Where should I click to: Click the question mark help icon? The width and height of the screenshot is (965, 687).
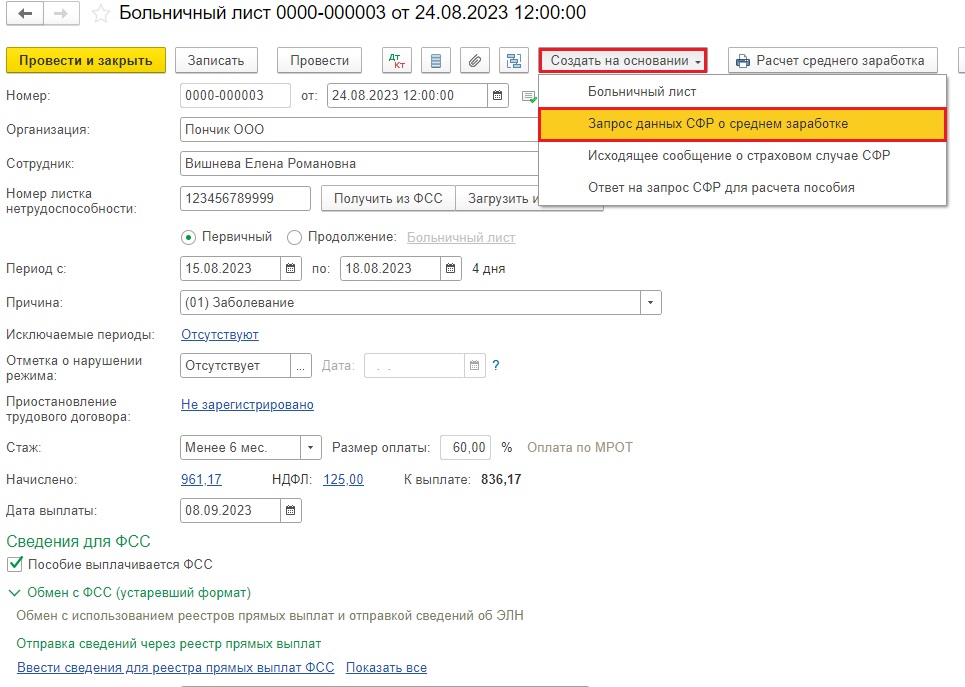pyautogui.click(x=496, y=366)
